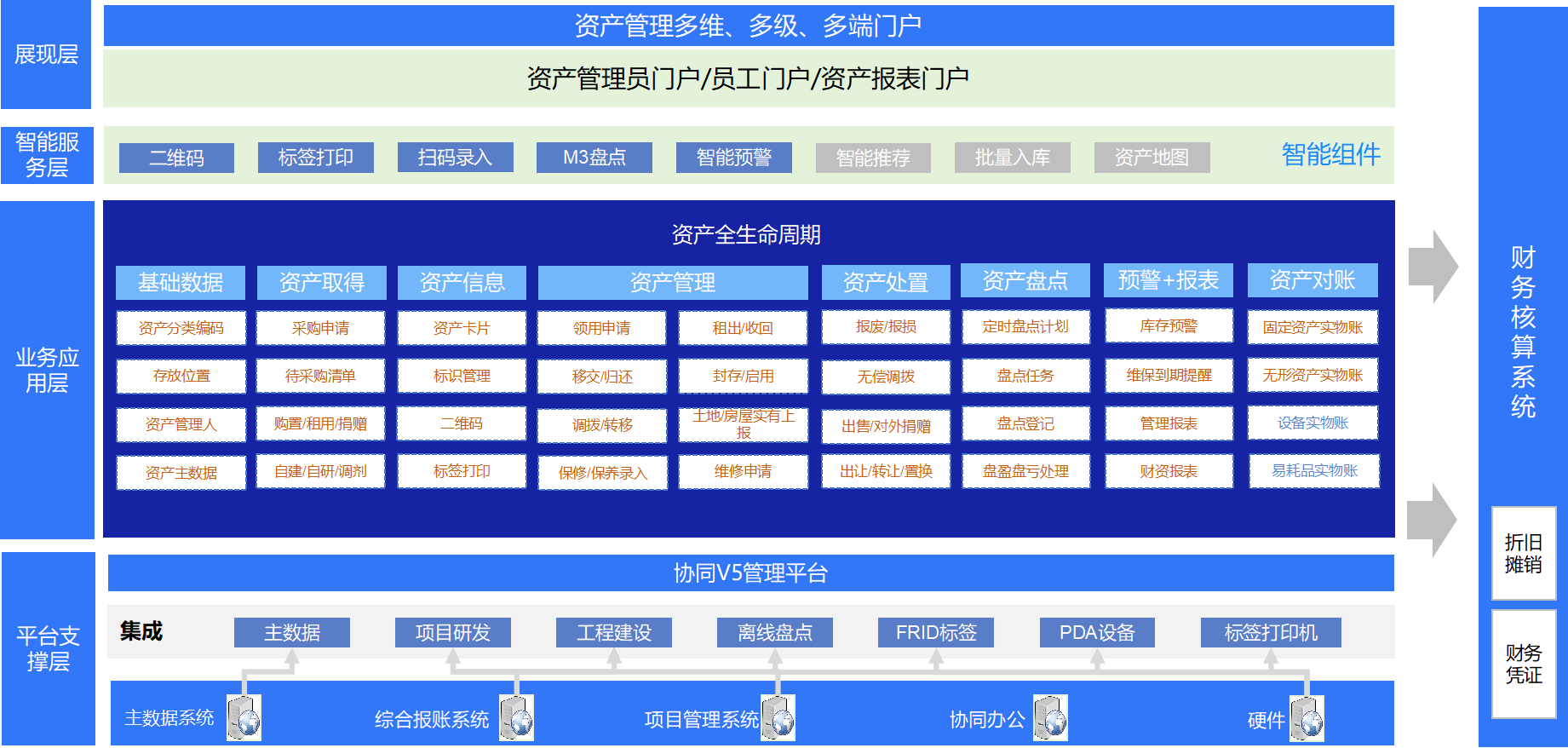This screenshot has width=1568, height=748.
Task: Click the 折旧摊销 box
Action: point(1524,554)
